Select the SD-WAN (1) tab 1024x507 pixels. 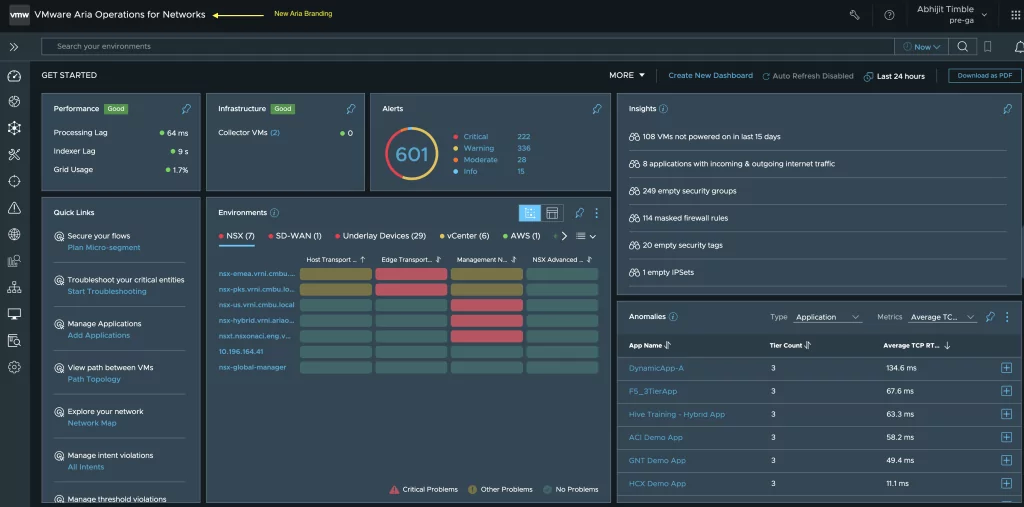[295, 236]
